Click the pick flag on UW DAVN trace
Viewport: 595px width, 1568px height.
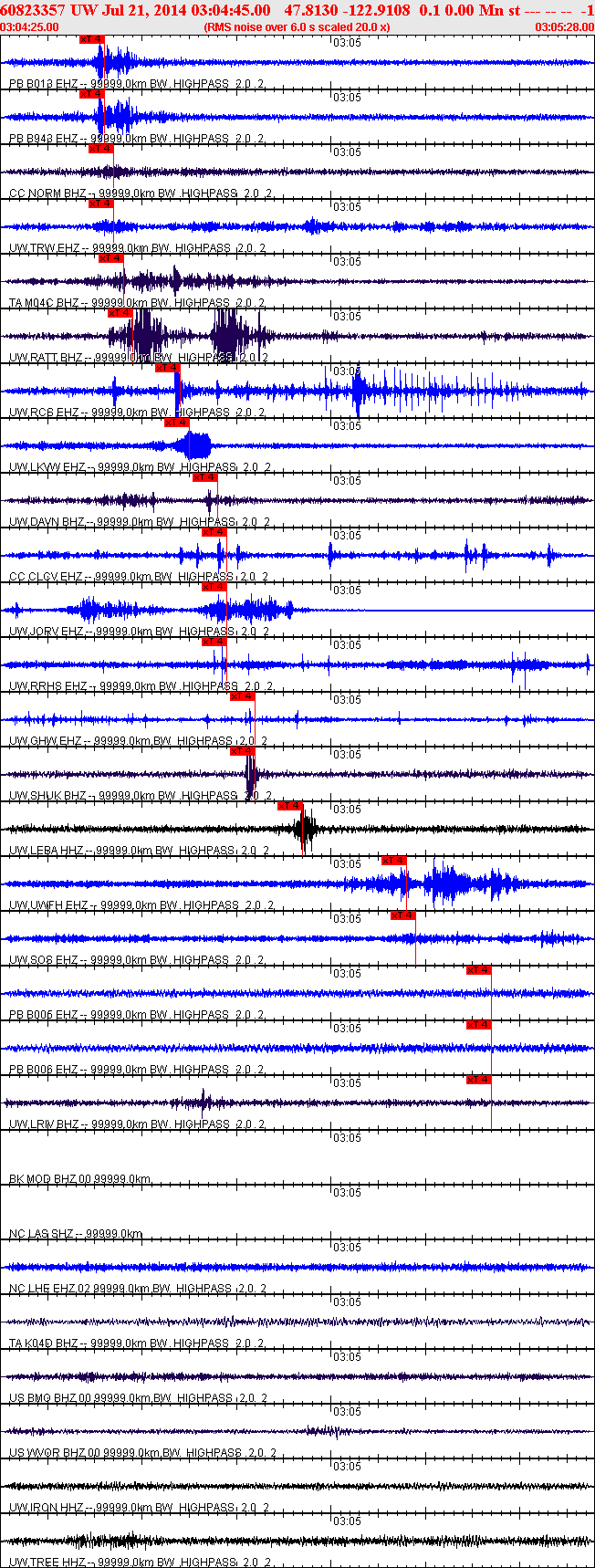coord(205,477)
